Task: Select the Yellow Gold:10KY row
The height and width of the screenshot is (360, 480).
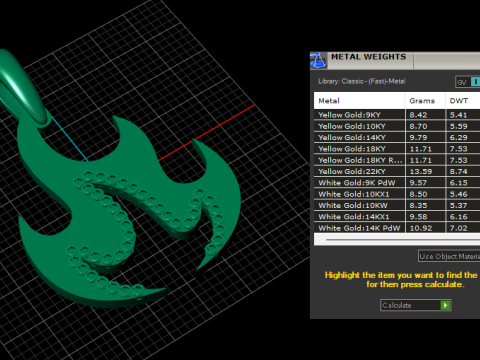Action: coord(397,126)
